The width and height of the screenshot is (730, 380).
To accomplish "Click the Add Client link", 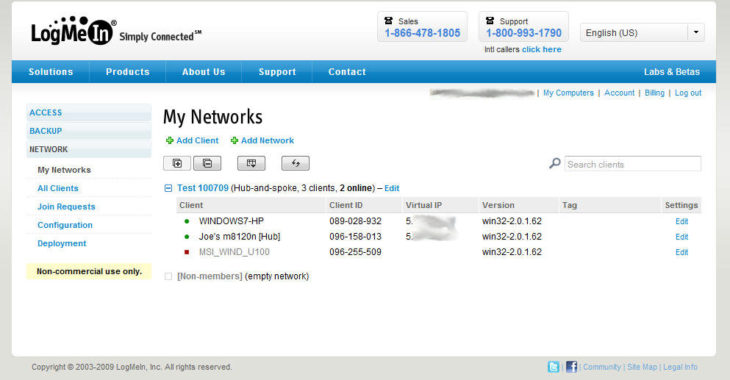I will point(197,140).
